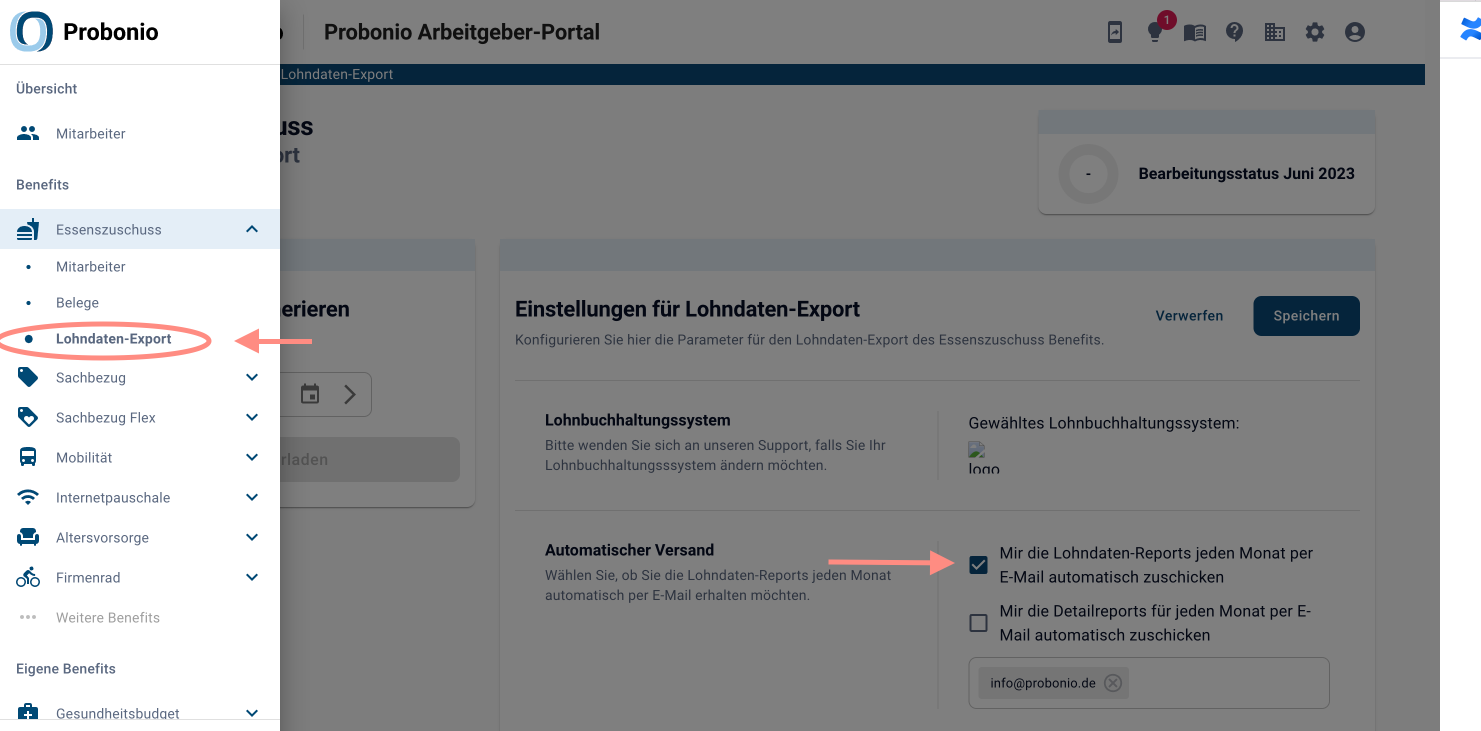The image size is (1481, 731).
Task: Expand the Altersvorsorge section chevron
Action: [252, 537]
